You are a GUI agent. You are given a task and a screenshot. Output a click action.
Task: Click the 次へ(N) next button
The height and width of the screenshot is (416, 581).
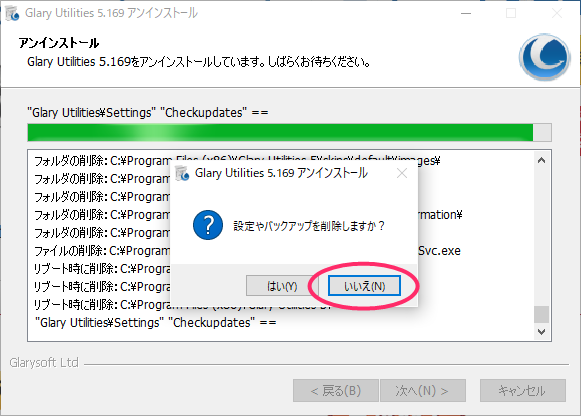point(423,390)
